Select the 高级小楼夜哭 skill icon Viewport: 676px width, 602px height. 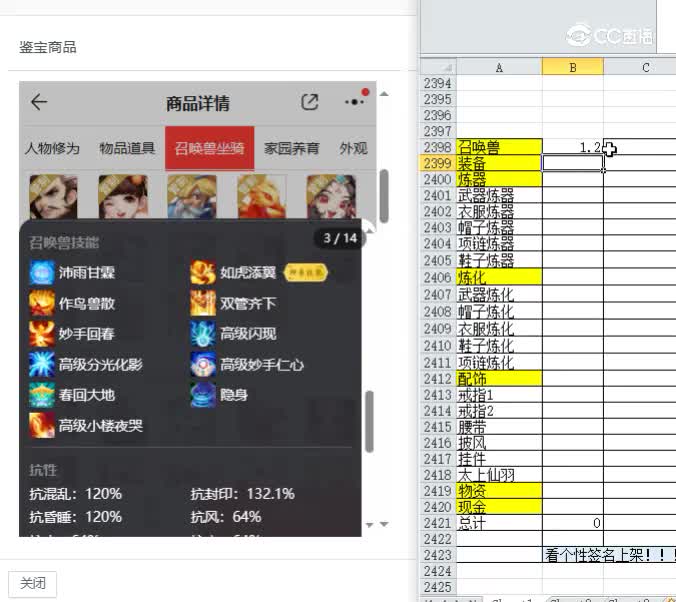coord(42,426)
